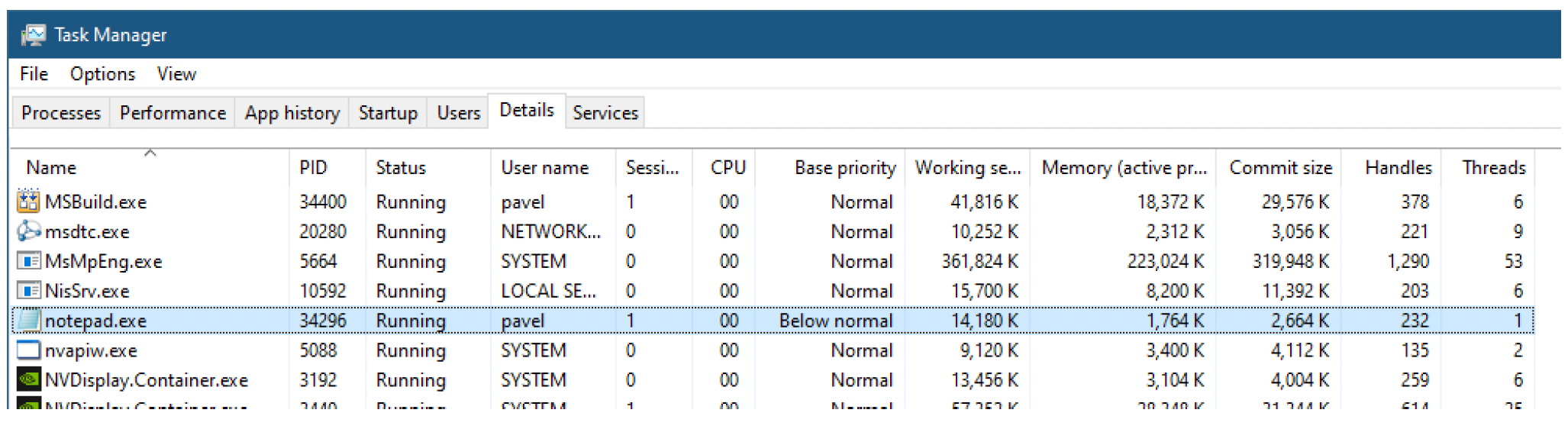Click working set value 361,824 K
1568x429 pixels.
pyautogui.click(x=979, y=262)
